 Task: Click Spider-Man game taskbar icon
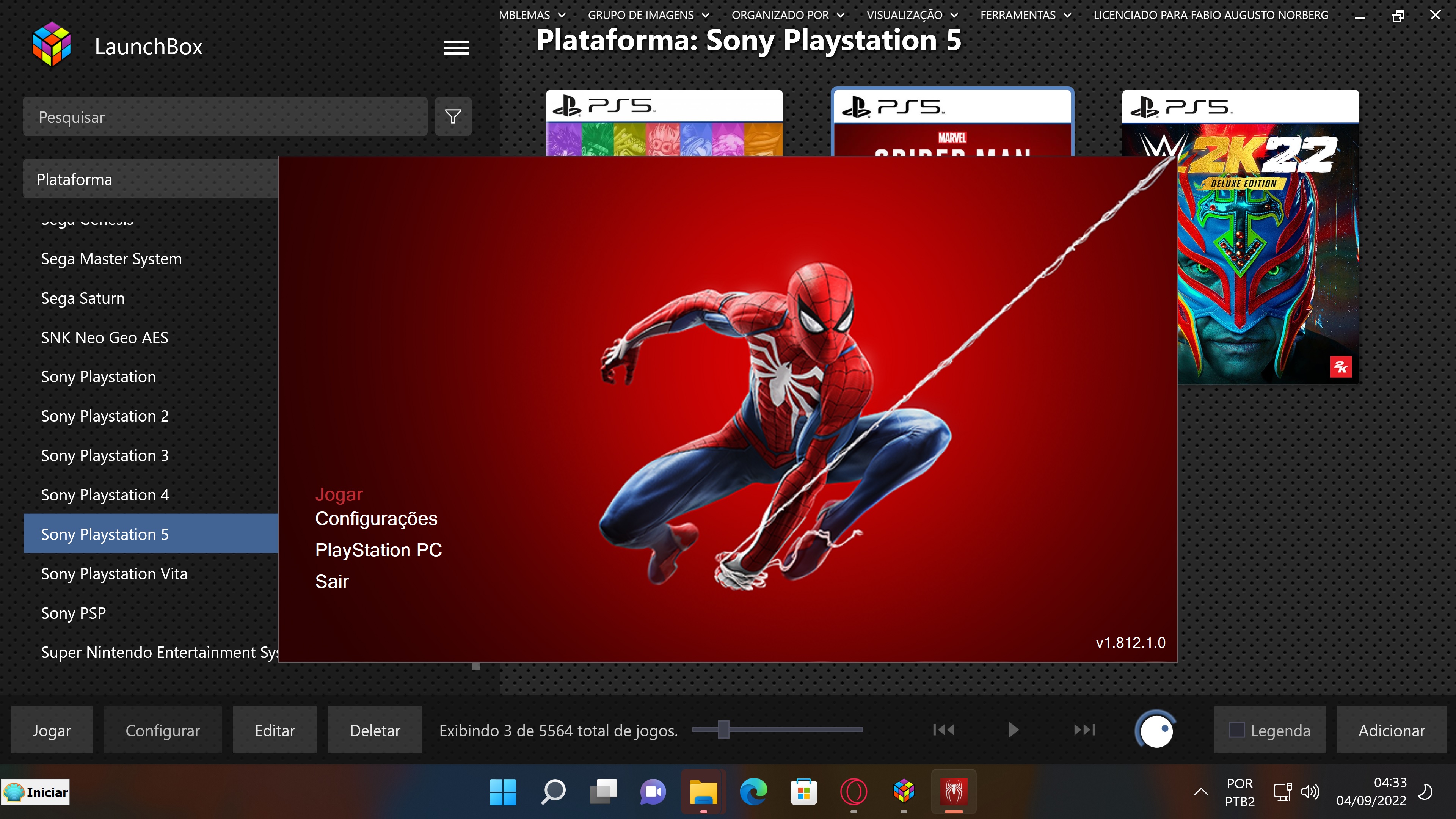[954, 792]
